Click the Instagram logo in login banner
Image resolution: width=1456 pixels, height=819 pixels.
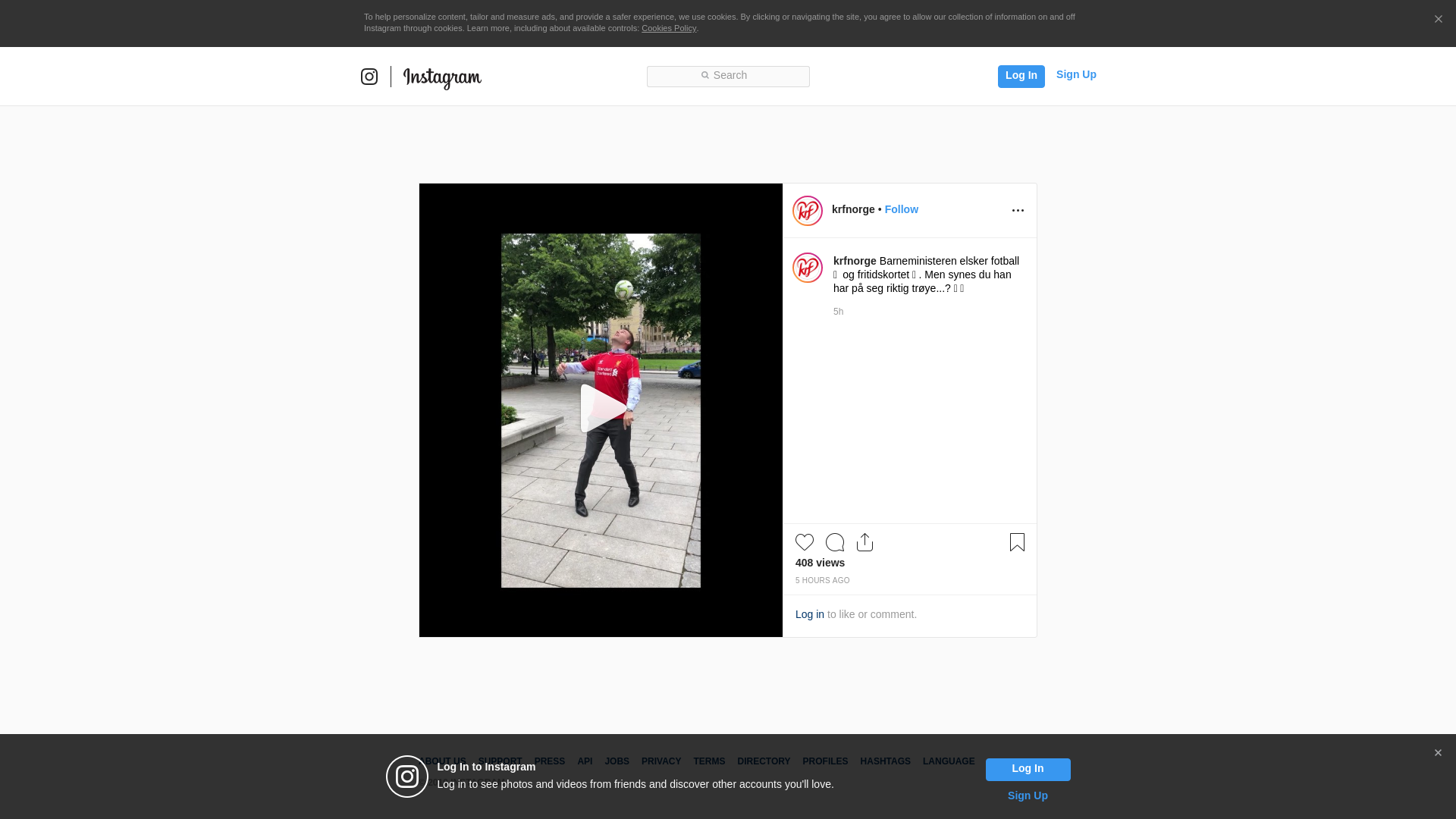[x=407, y=777]
